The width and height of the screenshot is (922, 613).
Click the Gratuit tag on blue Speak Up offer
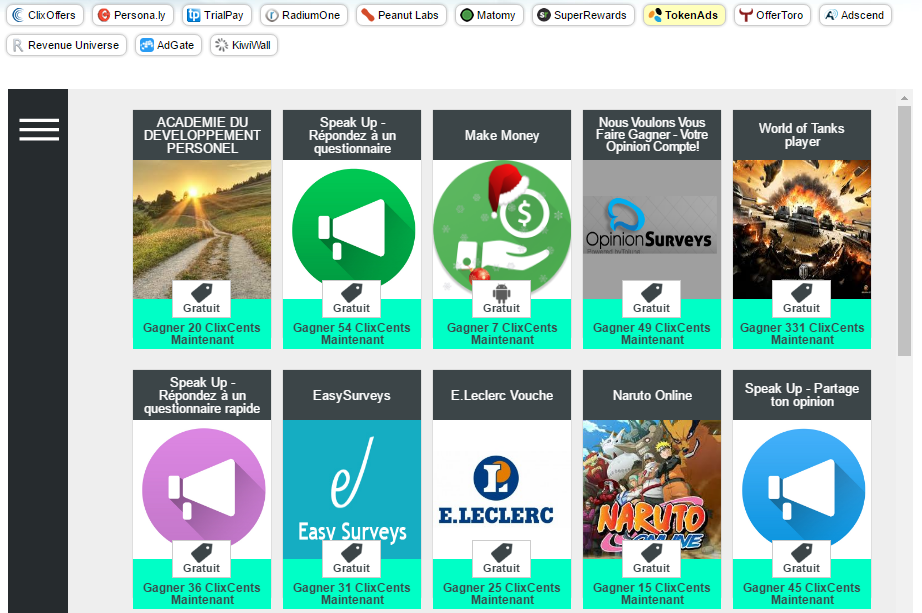click(801, 559)
